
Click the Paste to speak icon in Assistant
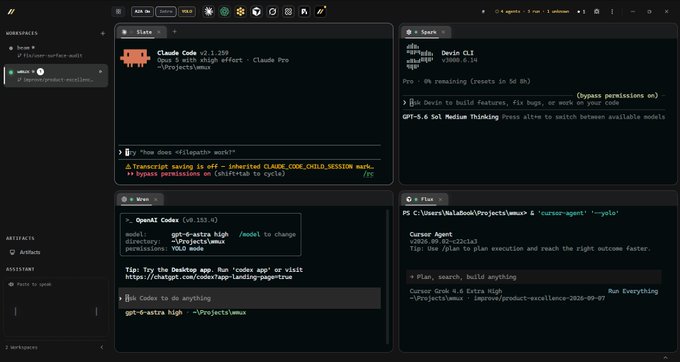click(x=11, y=284)
